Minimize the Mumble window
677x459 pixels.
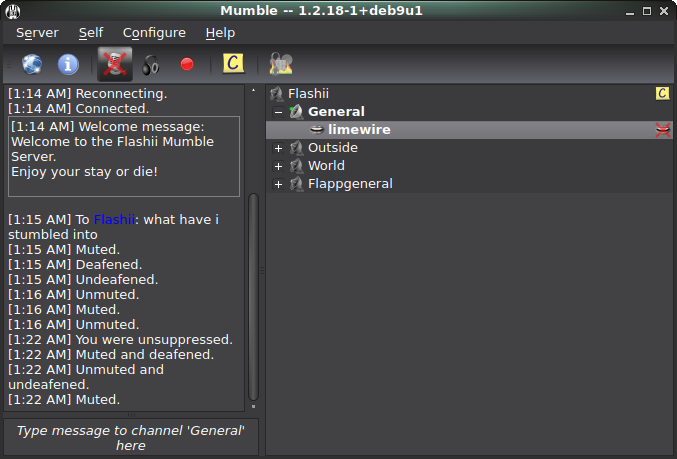(630, 11)
